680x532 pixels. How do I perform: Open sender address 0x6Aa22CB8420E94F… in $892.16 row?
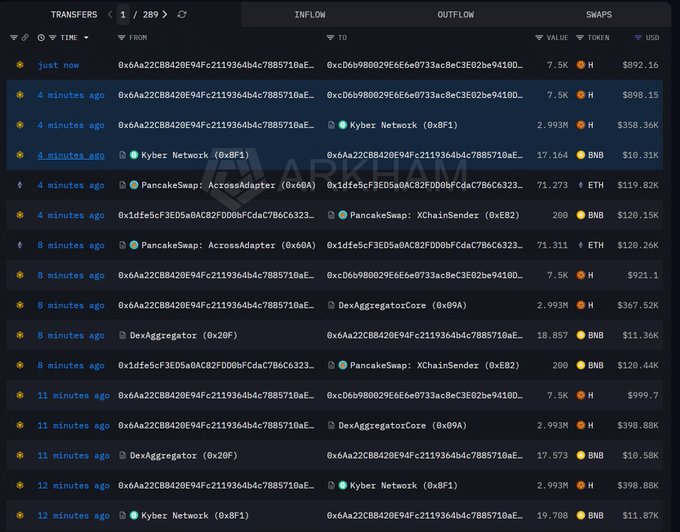pos(216,65)
